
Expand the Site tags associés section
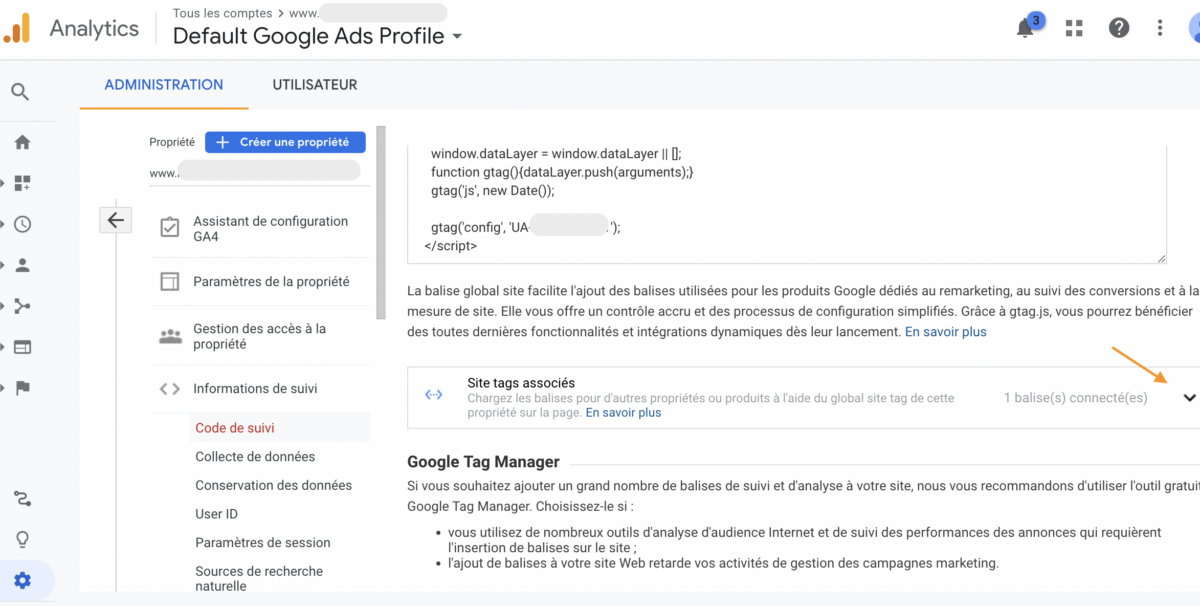1189,397
